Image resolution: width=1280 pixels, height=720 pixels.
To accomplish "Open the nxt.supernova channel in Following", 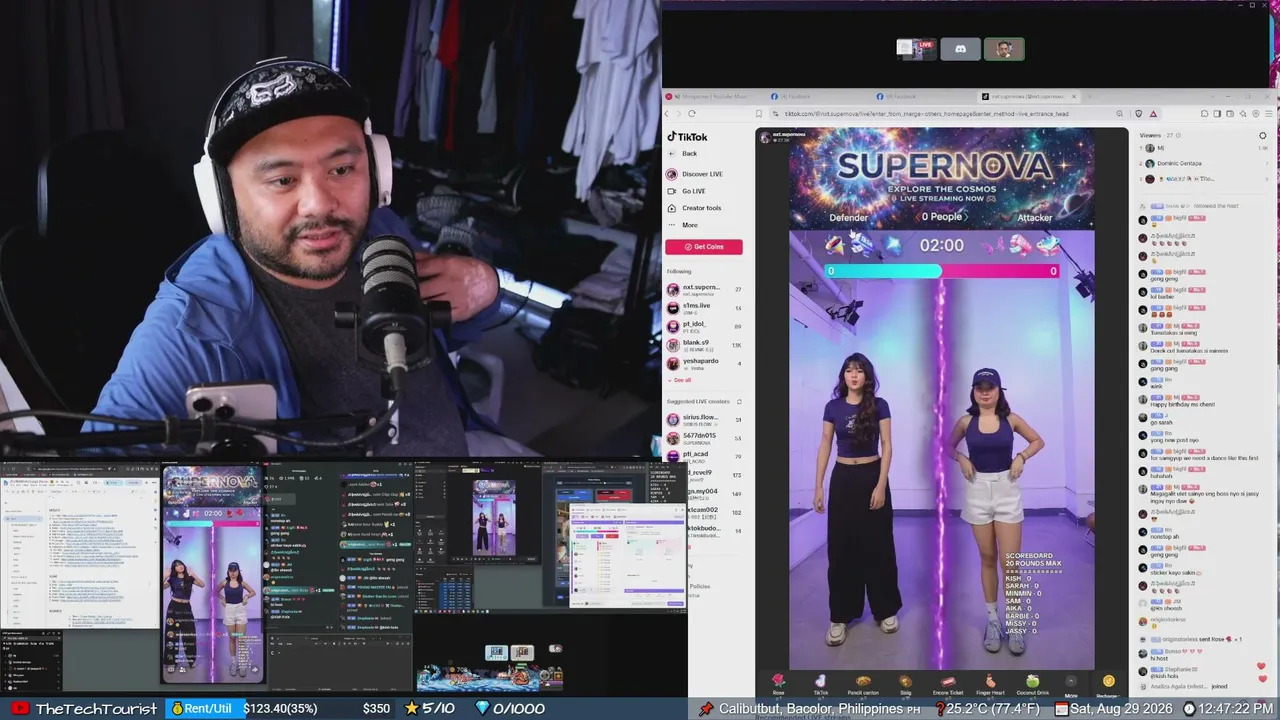I will [704, 290].
